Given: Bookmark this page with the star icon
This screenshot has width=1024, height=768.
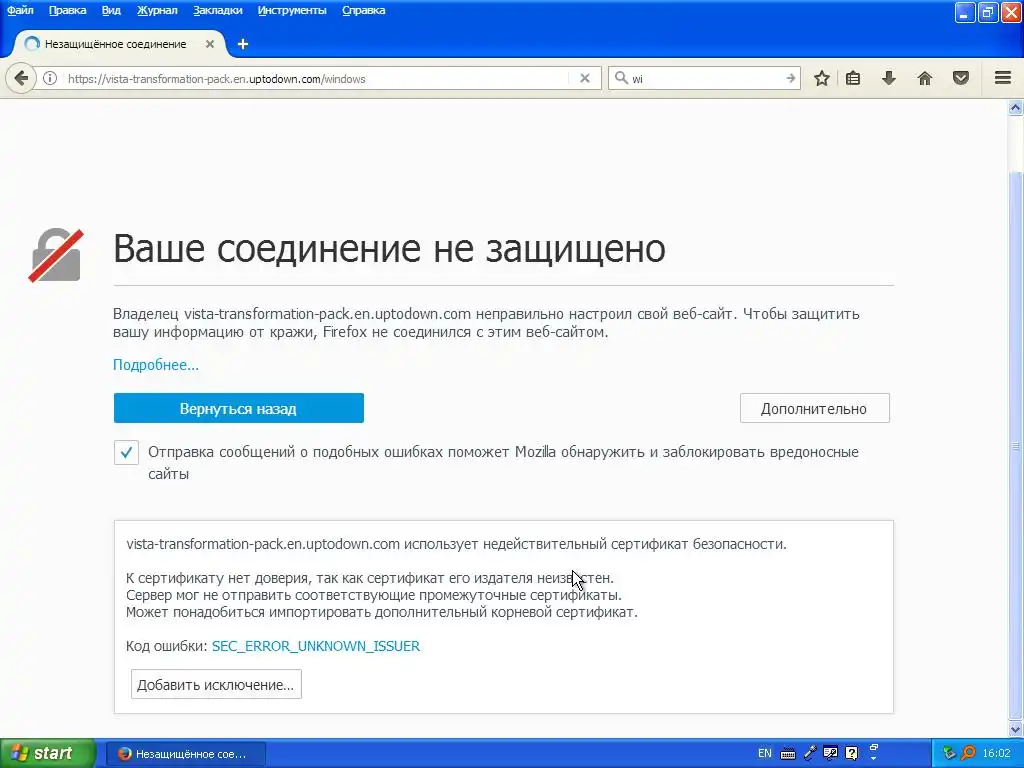Looking at the screenshot, I should [822, 78].
